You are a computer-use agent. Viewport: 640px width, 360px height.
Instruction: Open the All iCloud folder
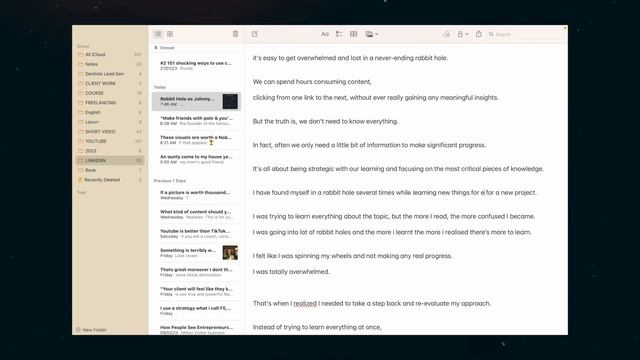click(x=110, y=54)
